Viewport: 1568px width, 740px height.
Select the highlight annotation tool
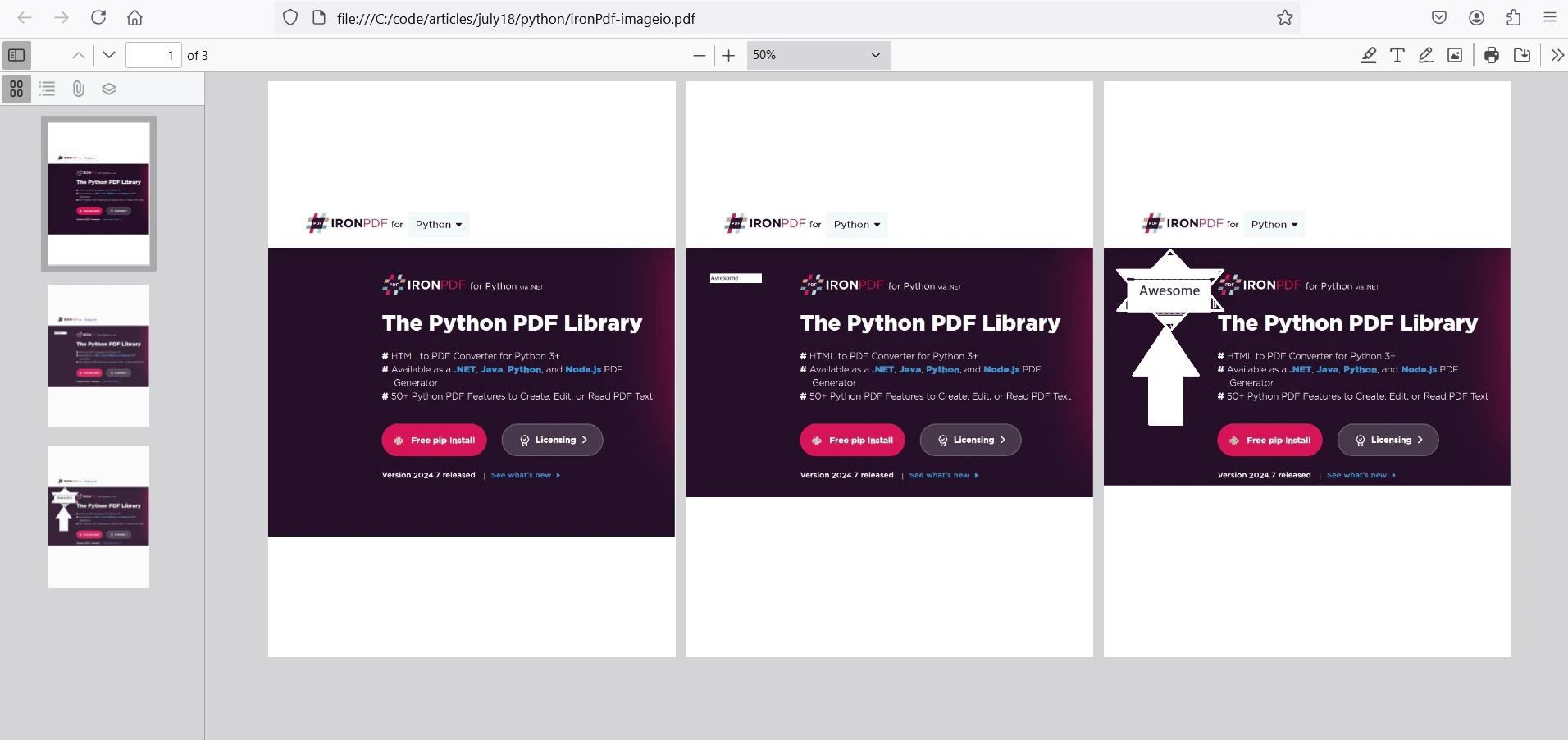point(1369,55)
